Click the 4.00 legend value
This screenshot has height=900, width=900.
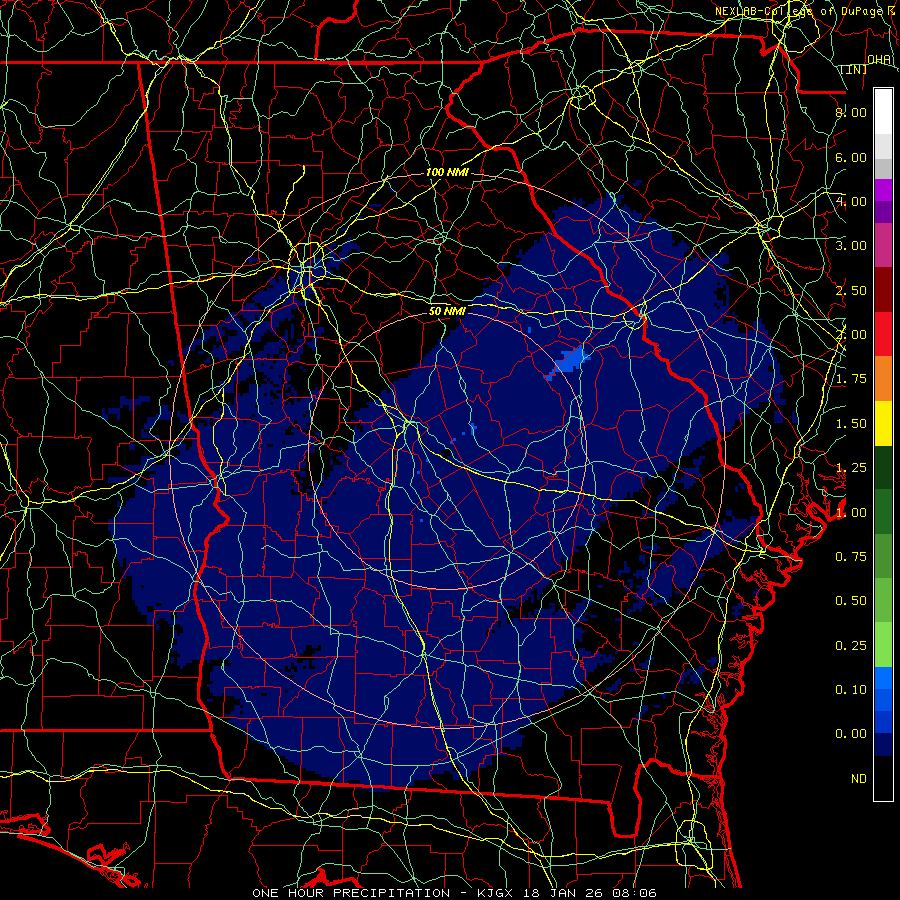click(x=851, y=201)
